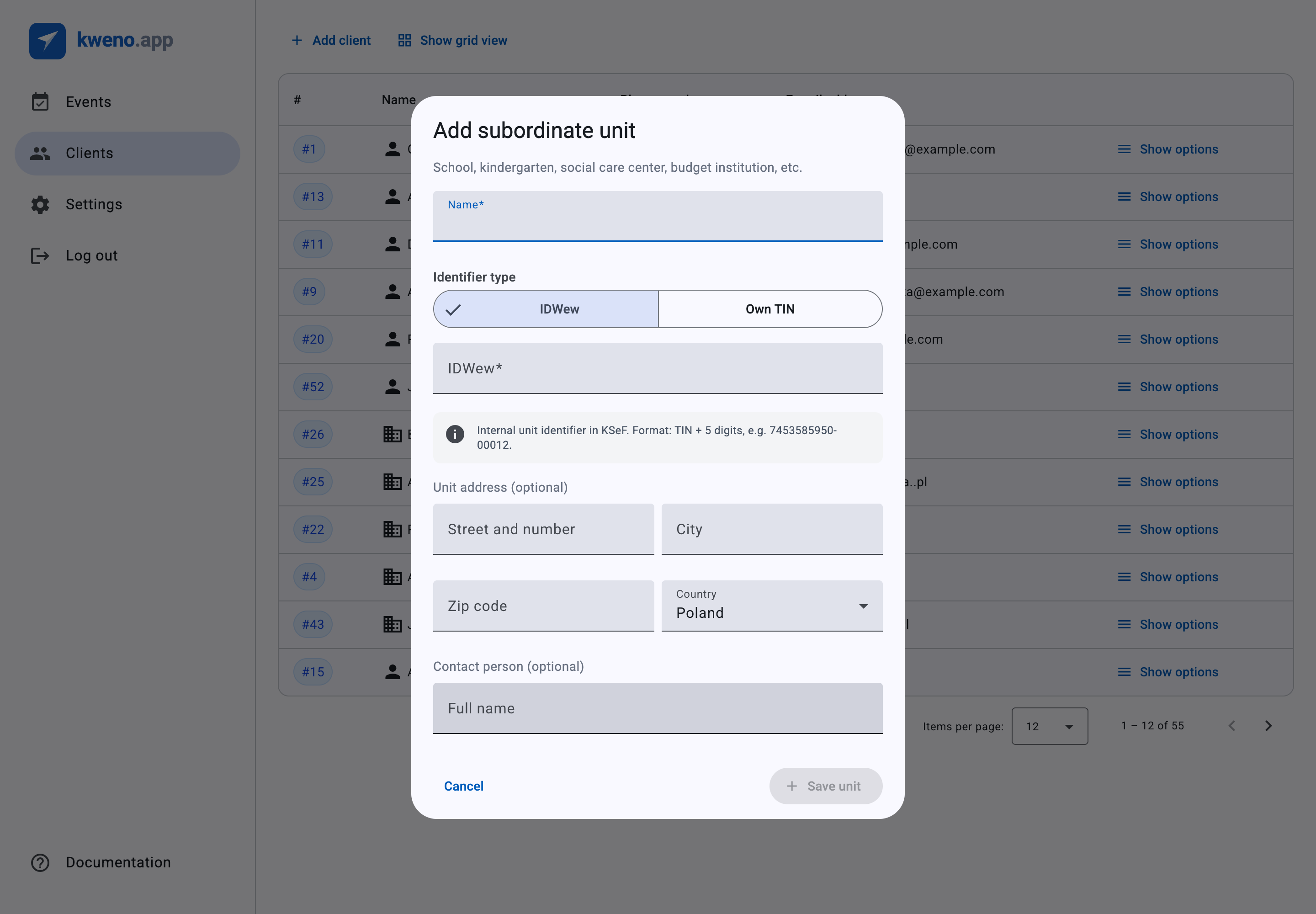The width and height of the screenshot is (1316, 914).
Task: Click the info icon in IDWew hint
Action: (455, 434)
